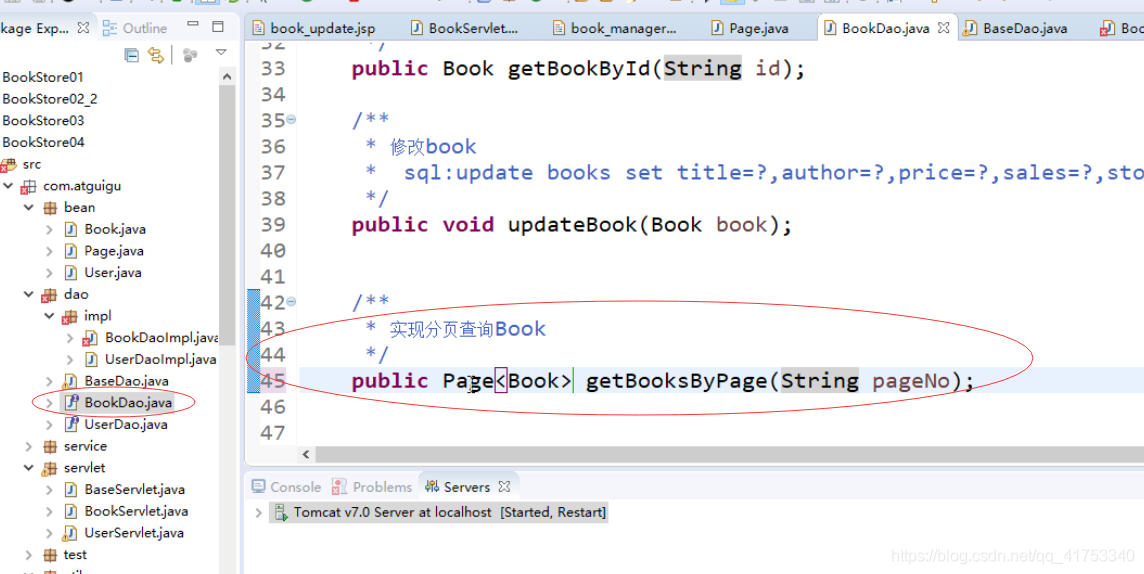Image resolution: width=1144 pixels, height=574 pixels.
Task: Select the BookStore04 project
Action: (x=42, y=142)
